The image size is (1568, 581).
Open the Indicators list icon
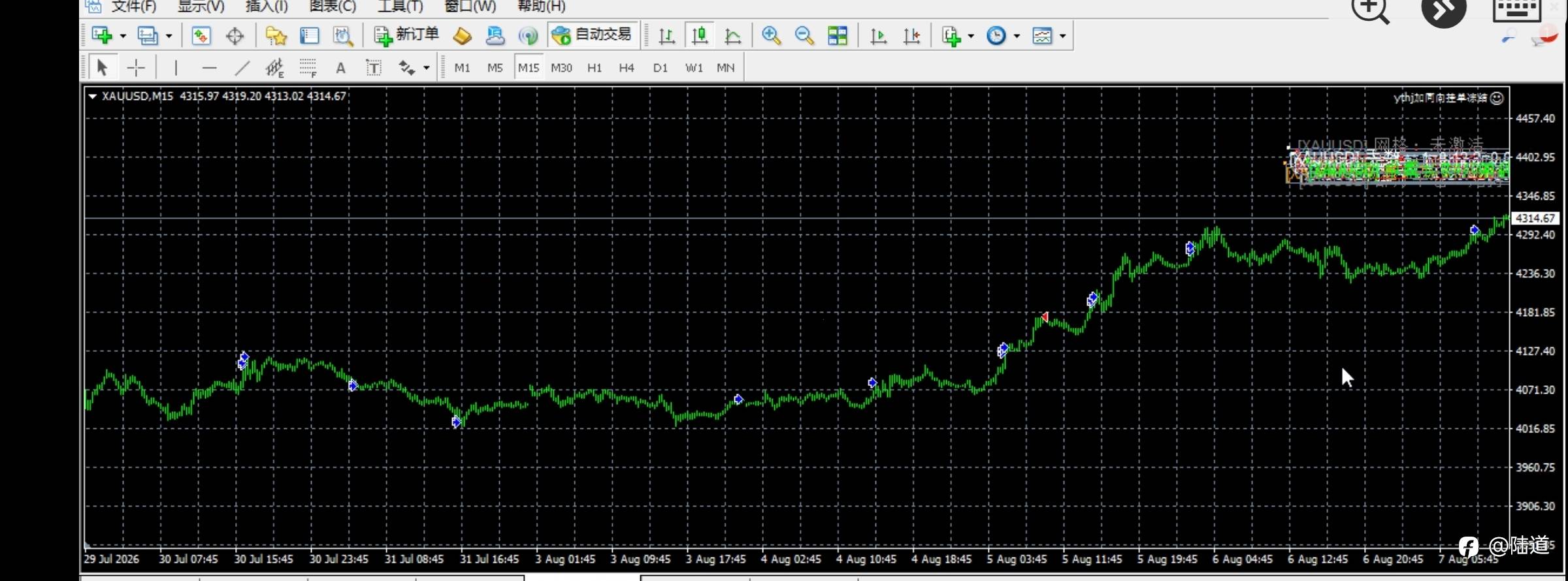point(951,35)
